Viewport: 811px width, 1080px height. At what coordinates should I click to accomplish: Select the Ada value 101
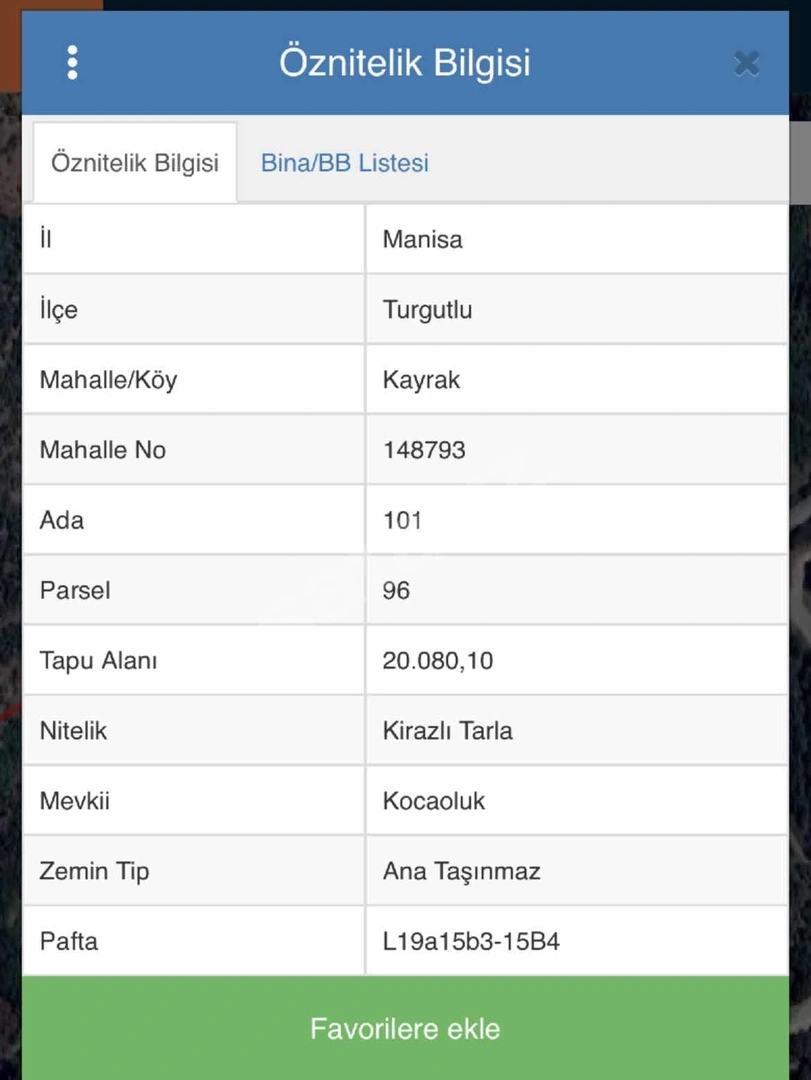point(402,521)
